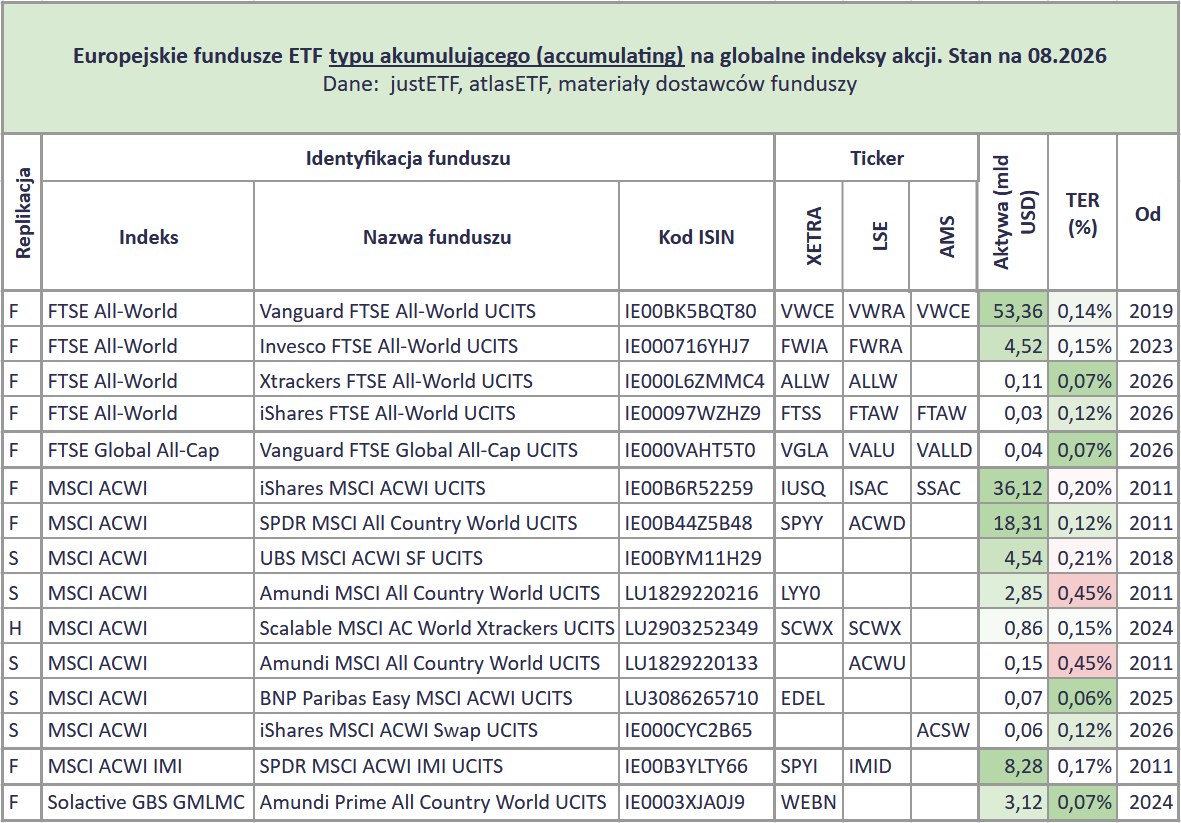Click ISIN IE000L6ZMMC4
The height and width of the screenshot is (823, 1181).
[x=696, y=380]
